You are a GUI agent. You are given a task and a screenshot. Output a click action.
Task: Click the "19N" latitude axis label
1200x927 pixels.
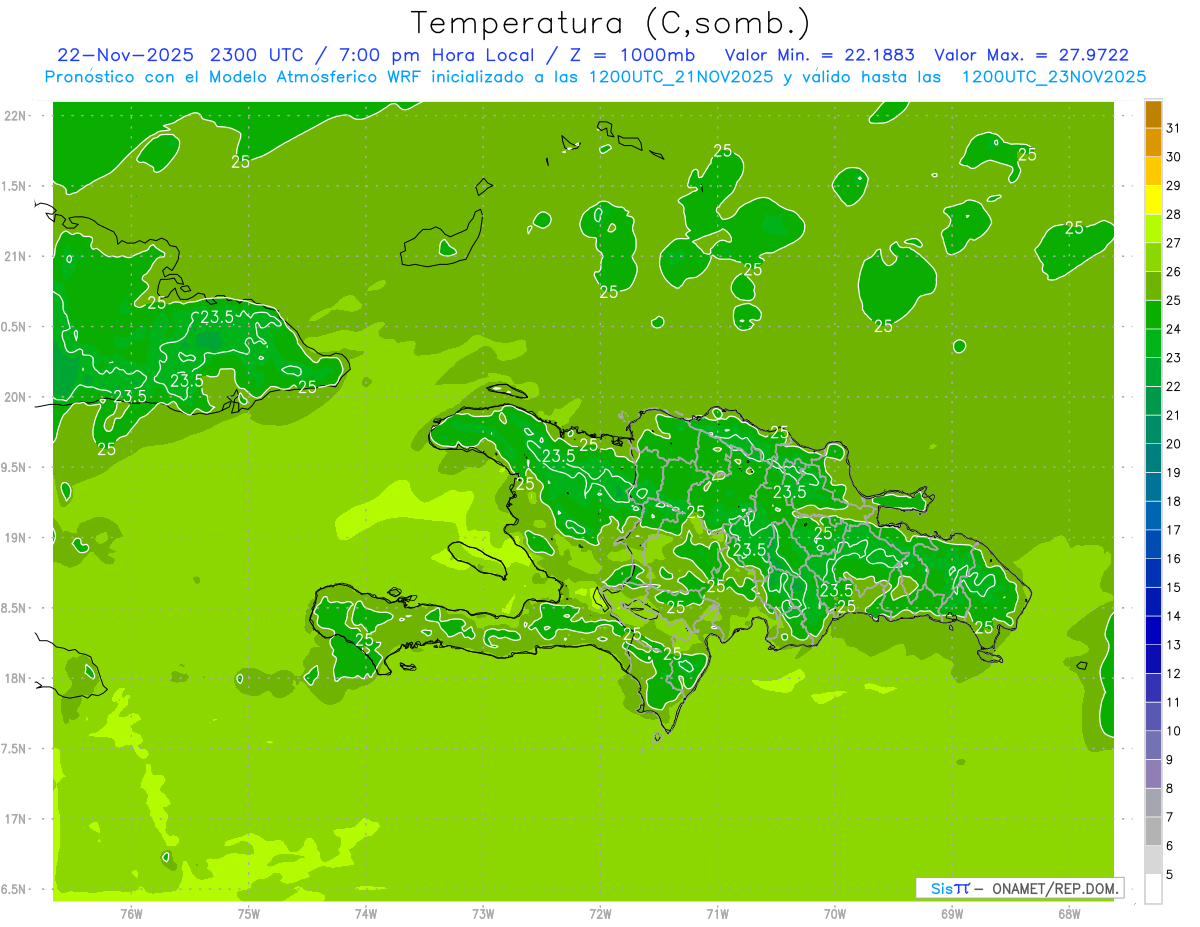[x=17, y=538]
